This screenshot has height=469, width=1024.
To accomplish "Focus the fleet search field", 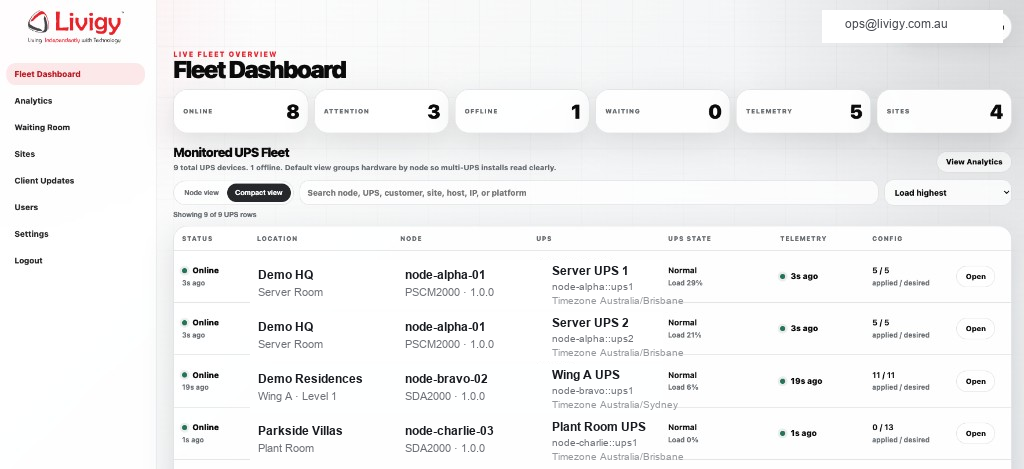I will pos(588,193).
